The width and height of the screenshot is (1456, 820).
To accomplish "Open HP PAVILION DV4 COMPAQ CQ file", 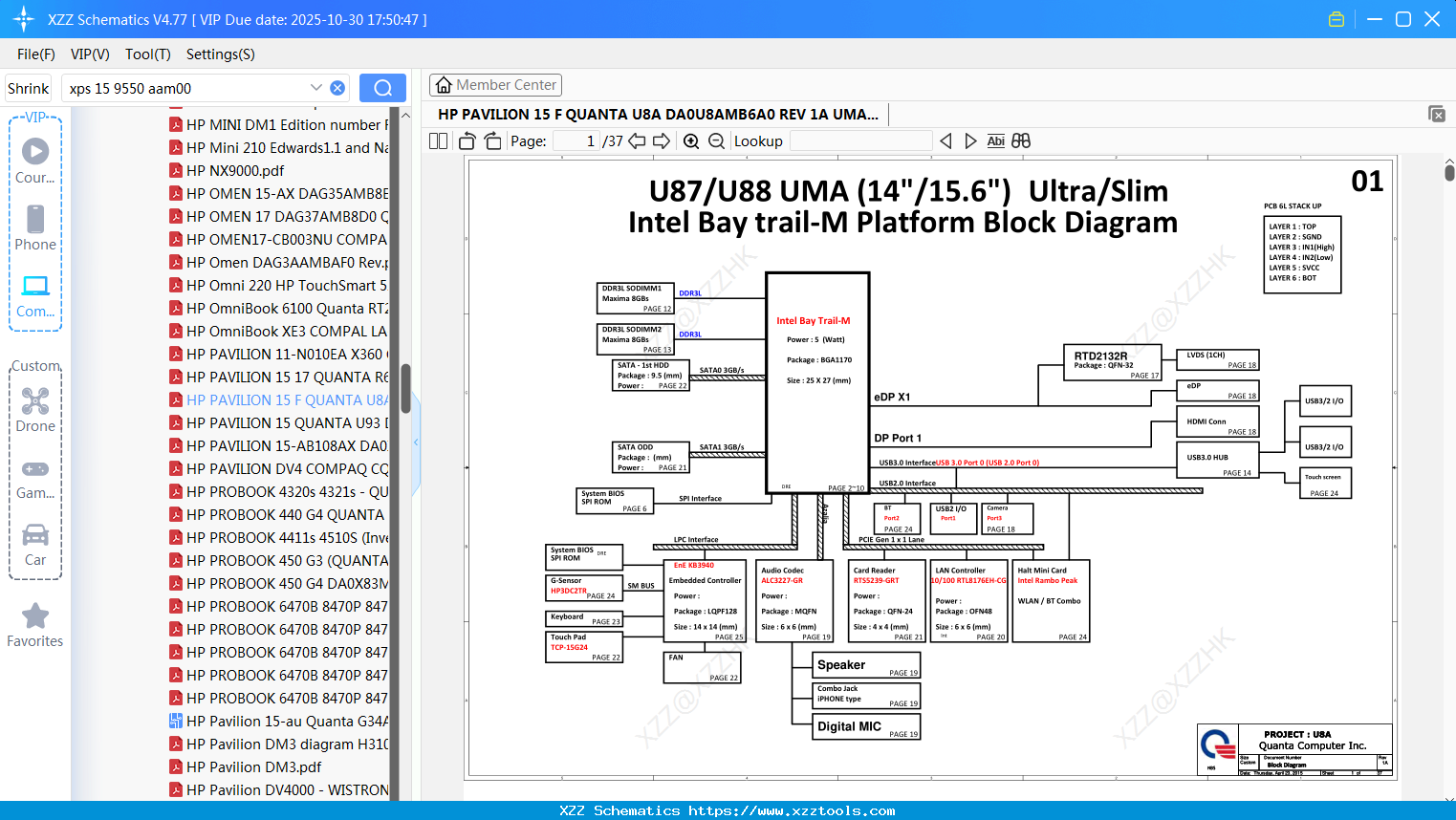I will click(x=278, y=469).
